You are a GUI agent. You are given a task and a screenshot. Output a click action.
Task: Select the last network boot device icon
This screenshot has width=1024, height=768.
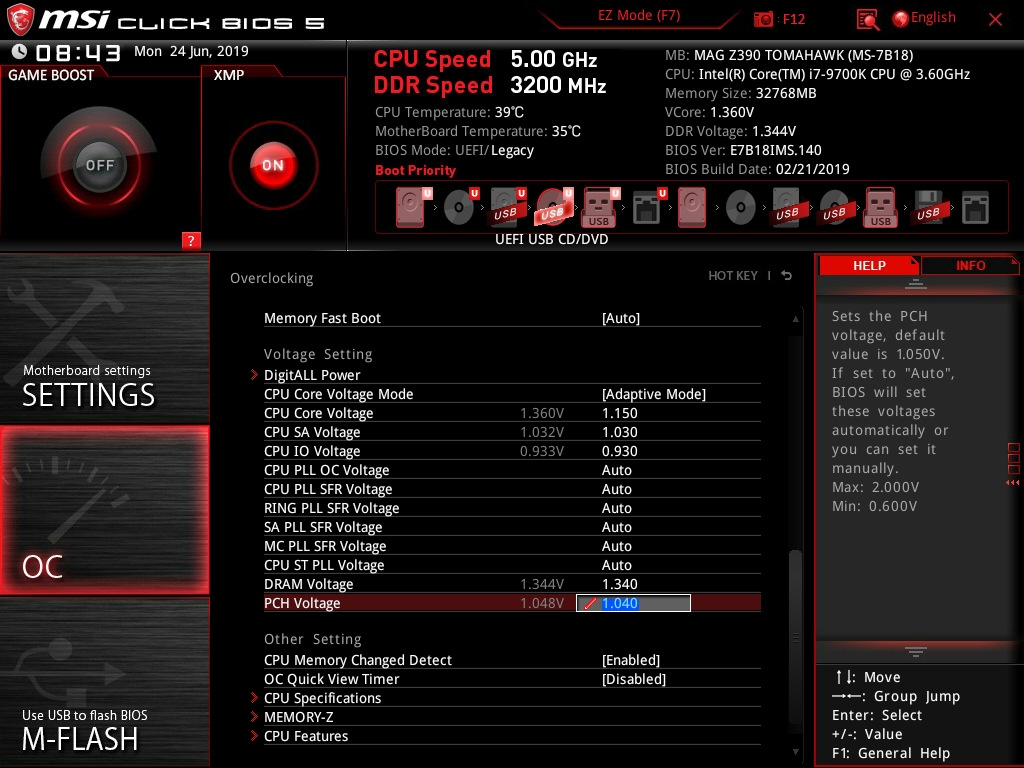pos(975,208)
